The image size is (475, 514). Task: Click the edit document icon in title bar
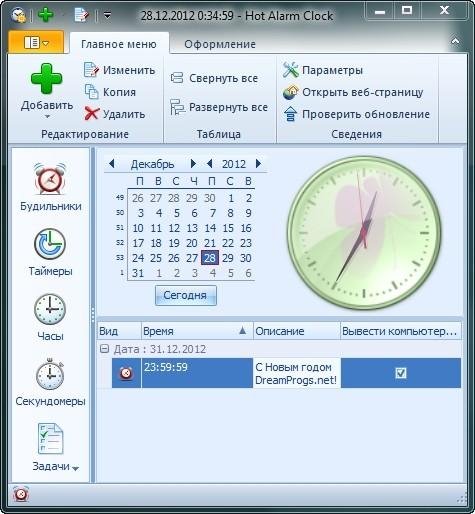pyautogui.click(x=81, y=15)
